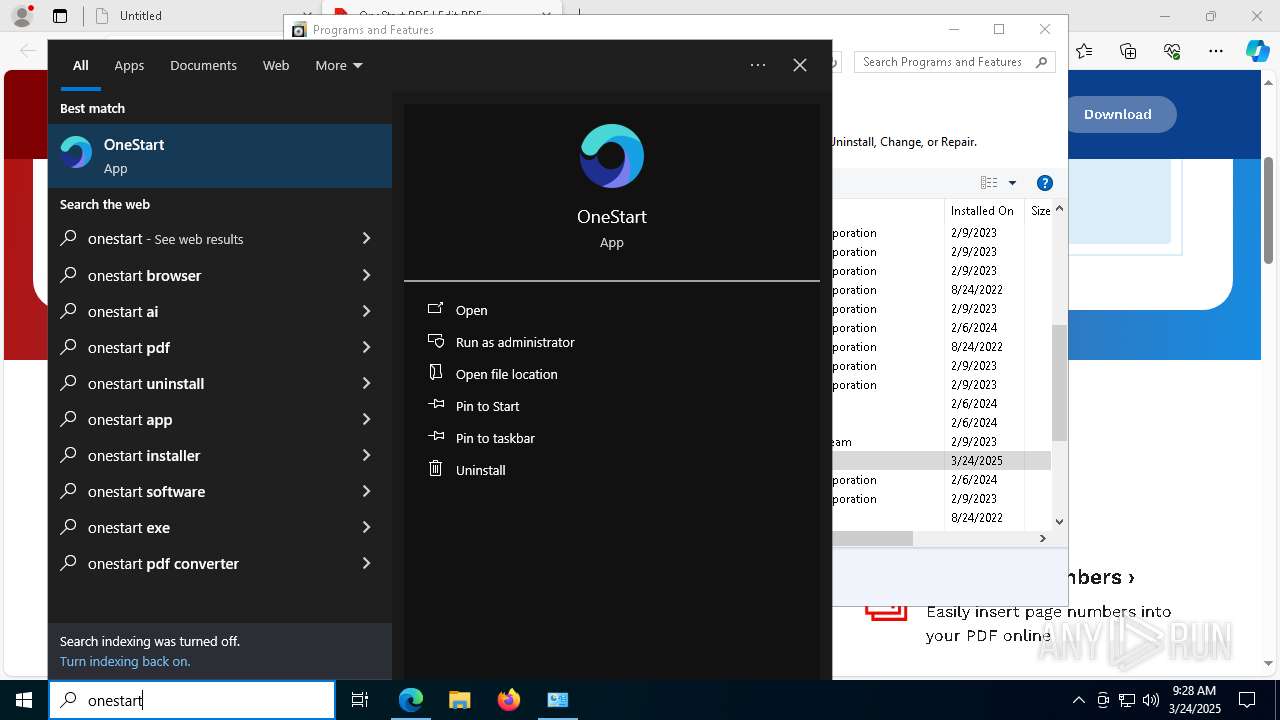Expand 'onestart software' suggestion arrow
This screenshot has height=720, width=1280.
pyautogui.click(x=366, y=491)
